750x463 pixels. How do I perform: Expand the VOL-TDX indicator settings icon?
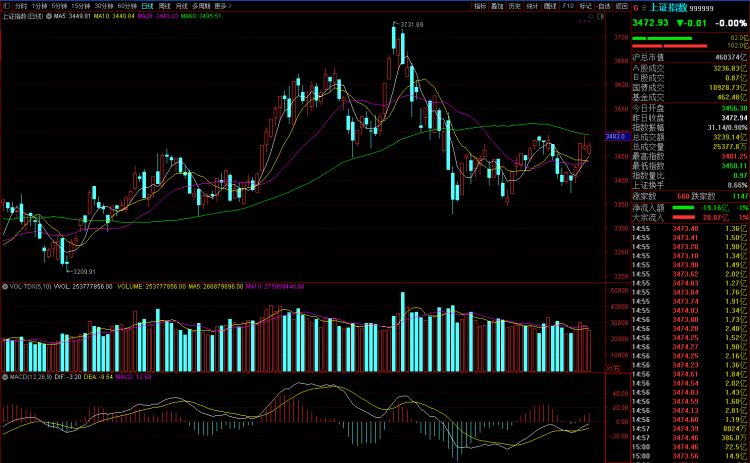coord(3,285)
